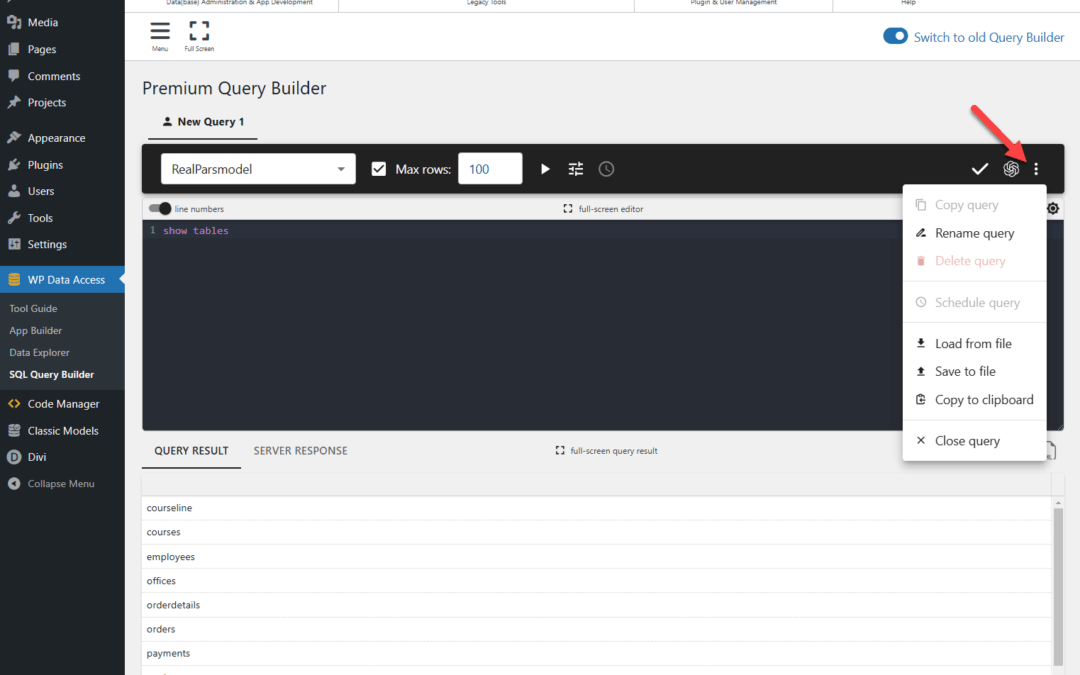The image size is (1080, 675).
Task: Select the 'courseline' result row
Action: pyautogui.click(x=596, y=508)
